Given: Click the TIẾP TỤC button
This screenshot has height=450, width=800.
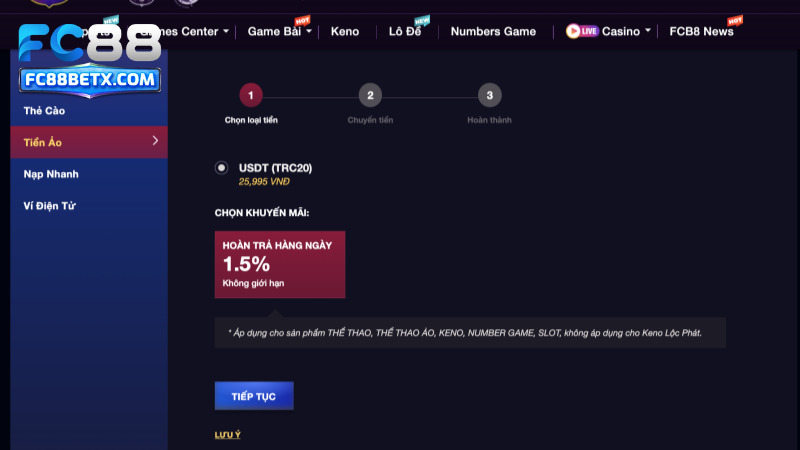Looking at the screenshot, I should click(x=254, y=396).
